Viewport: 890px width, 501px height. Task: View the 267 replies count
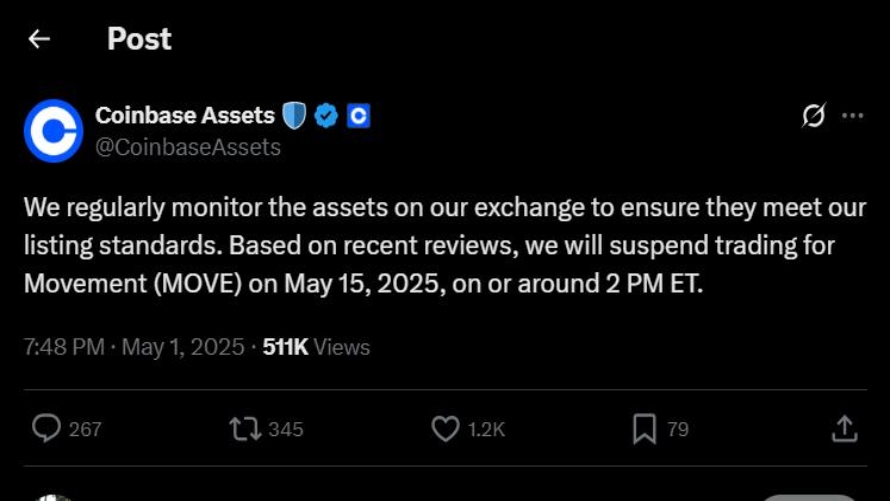[85, 430]
